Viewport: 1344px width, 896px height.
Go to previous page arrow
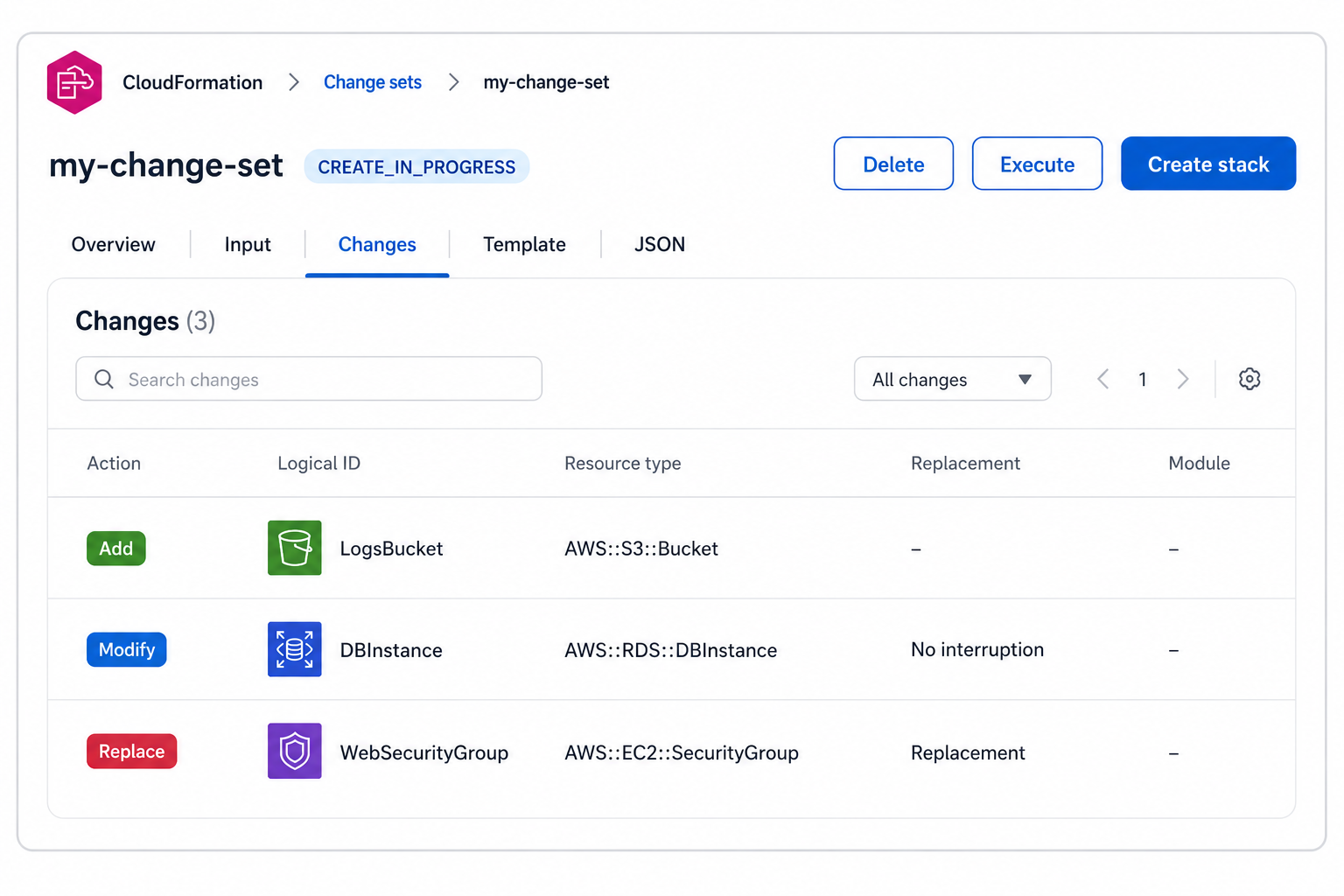click(1103, 379)
